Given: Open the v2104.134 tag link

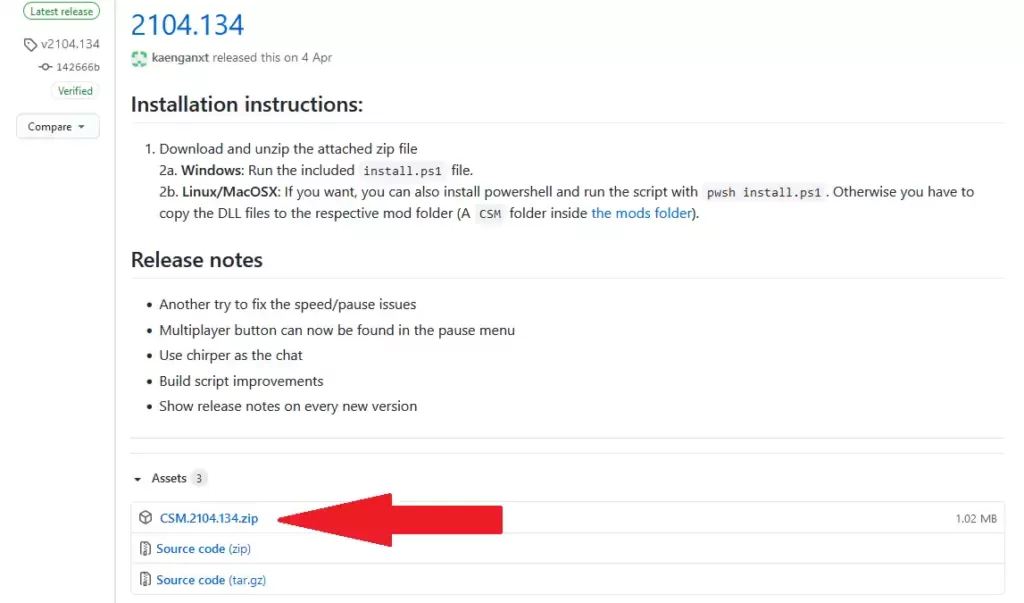Looking at the screenshot, I should 70,45.
